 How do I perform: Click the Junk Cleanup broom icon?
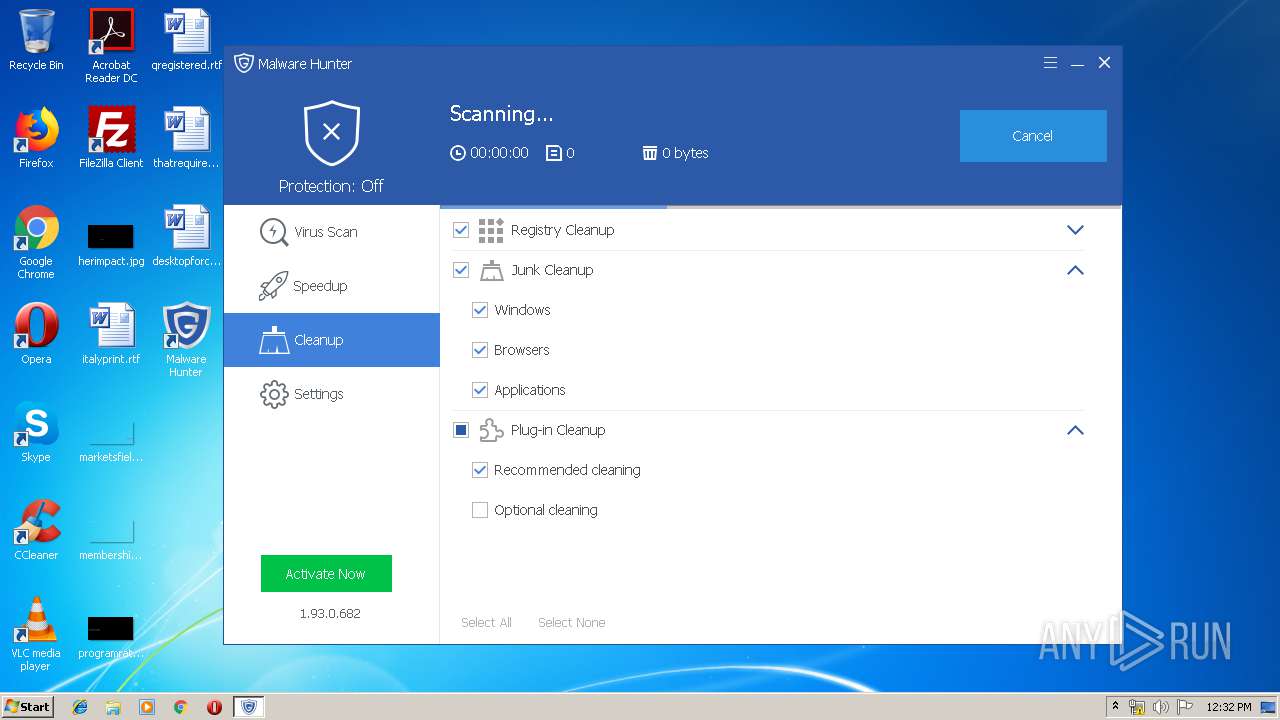point(491,270)
